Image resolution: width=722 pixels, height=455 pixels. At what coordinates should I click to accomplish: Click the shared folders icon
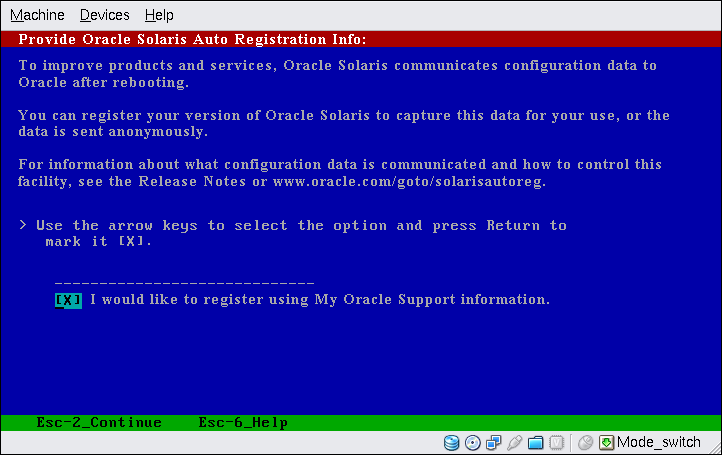coord(536,443)
